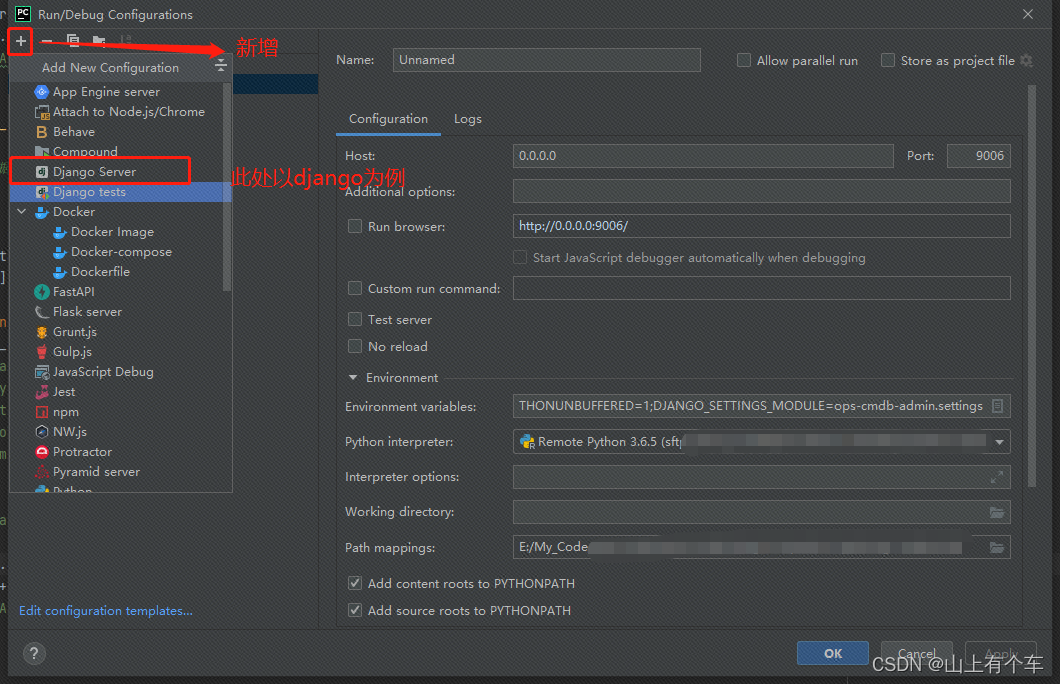
Task: Open the Store as project file settings gear
Action: (1027, 61)
